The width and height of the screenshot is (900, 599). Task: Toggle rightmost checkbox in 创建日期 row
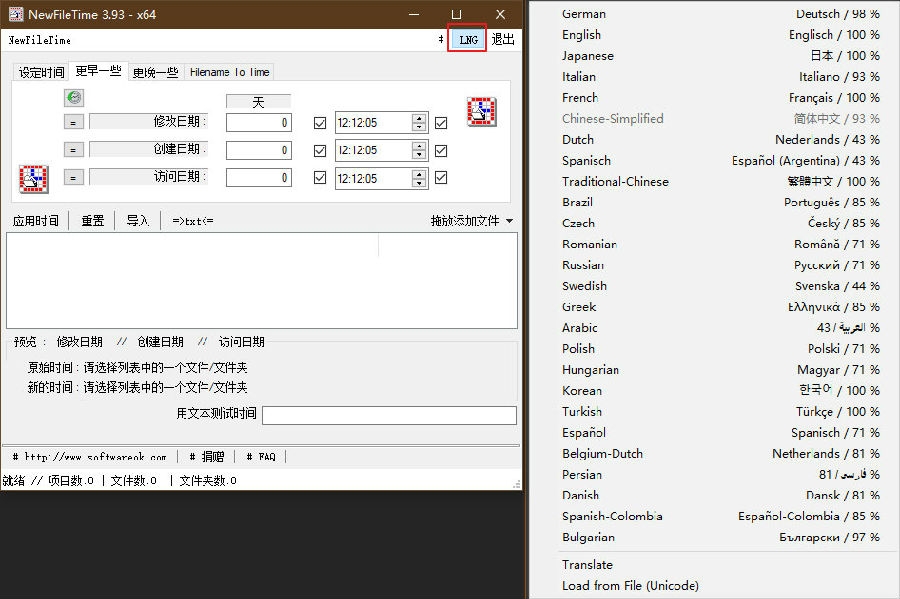point(441,150)
